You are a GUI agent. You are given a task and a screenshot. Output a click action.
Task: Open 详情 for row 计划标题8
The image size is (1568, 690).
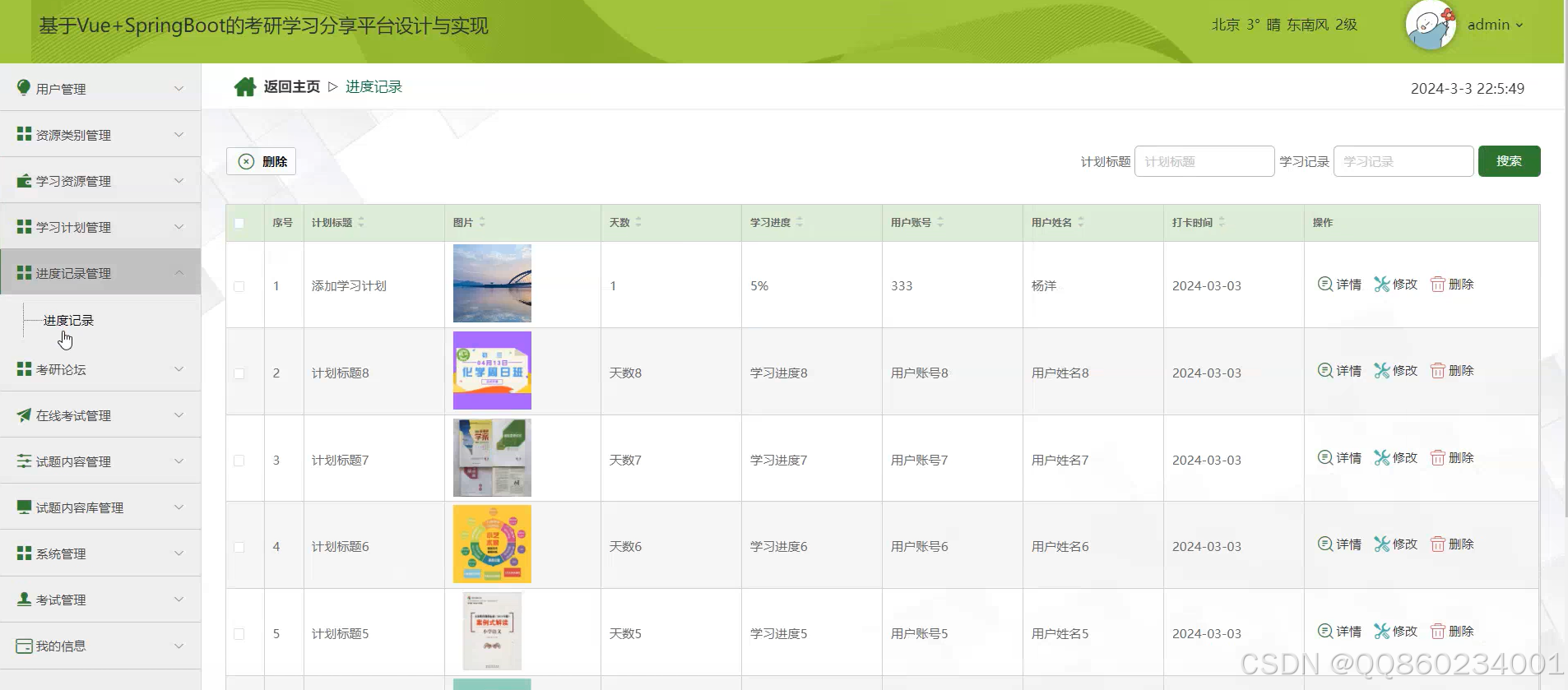[1339, 371]
